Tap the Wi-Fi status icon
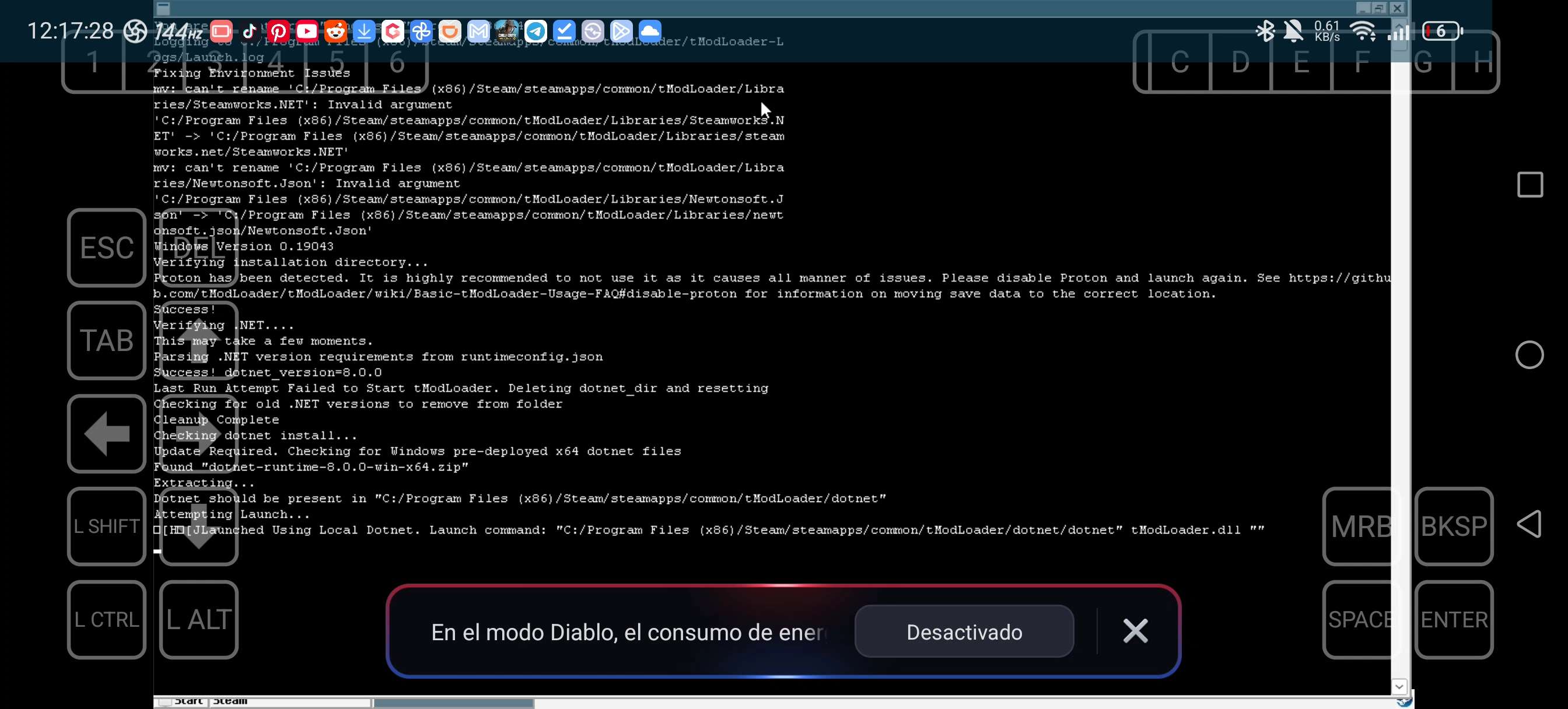This screenshot has height=709, width=1568. (x=1362, y=30)
